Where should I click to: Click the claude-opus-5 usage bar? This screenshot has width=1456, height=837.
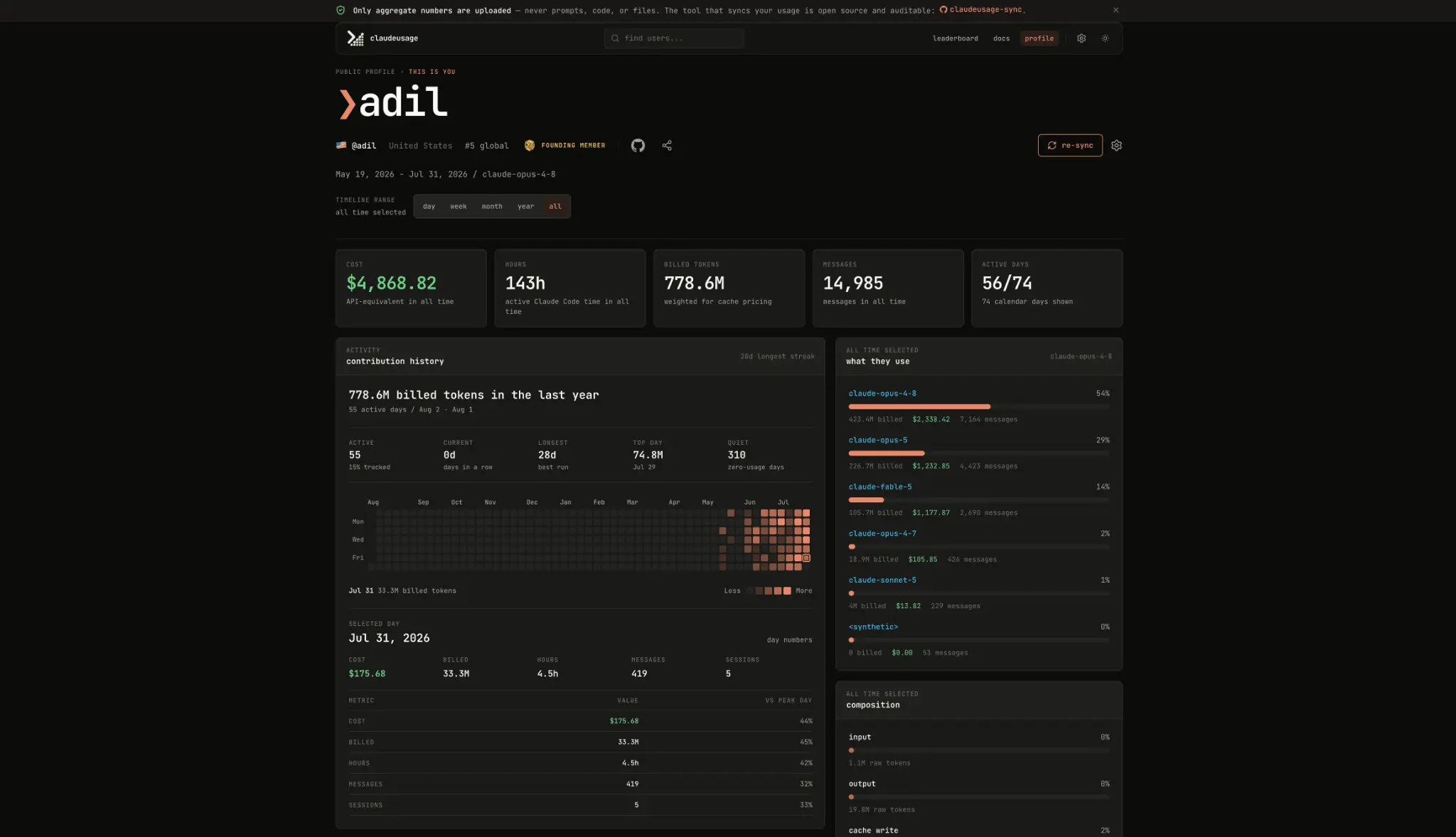tap(978, 453)
